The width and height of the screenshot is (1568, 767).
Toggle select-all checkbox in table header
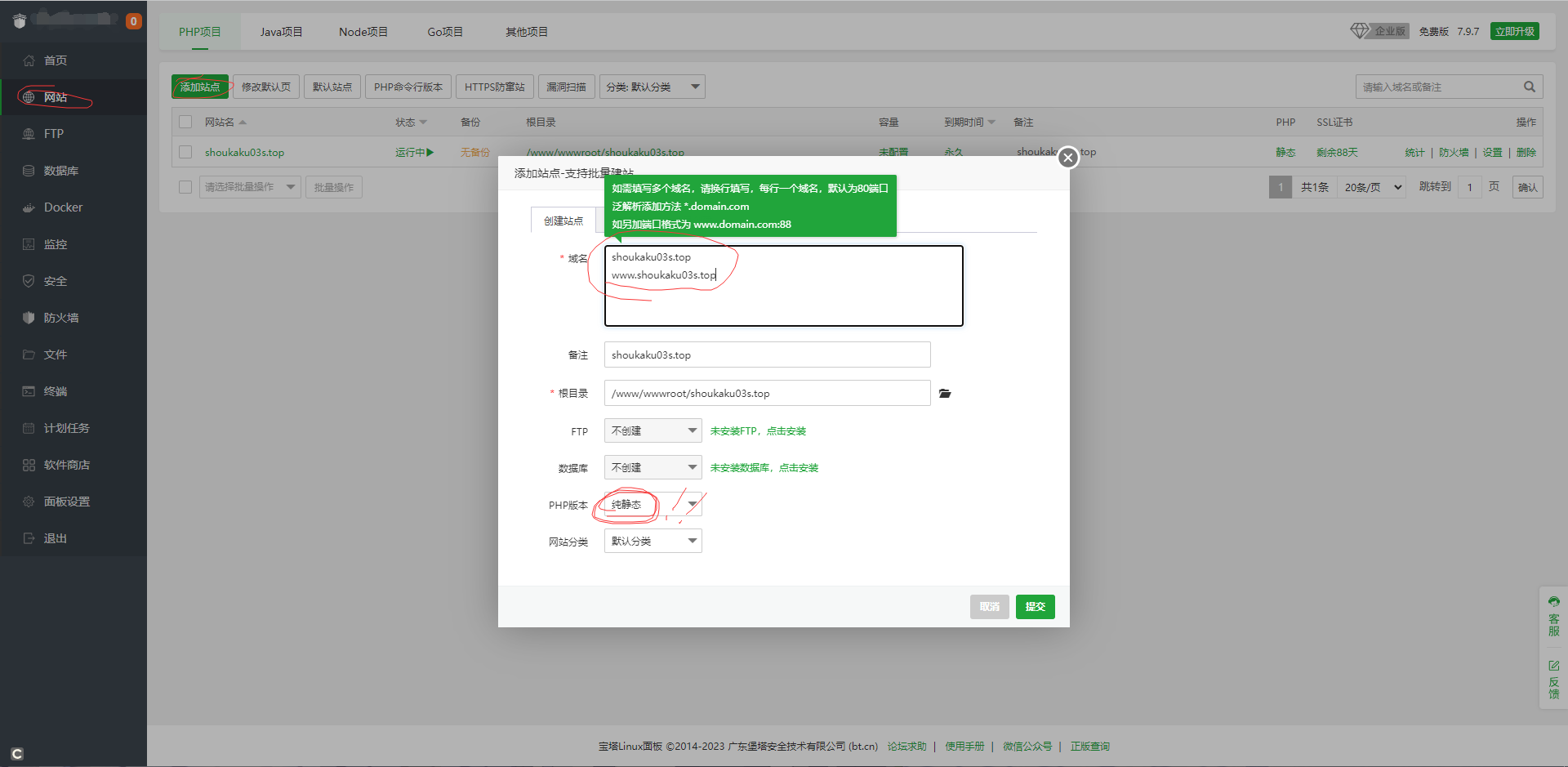pyautogui.click(x=185, y=122)
